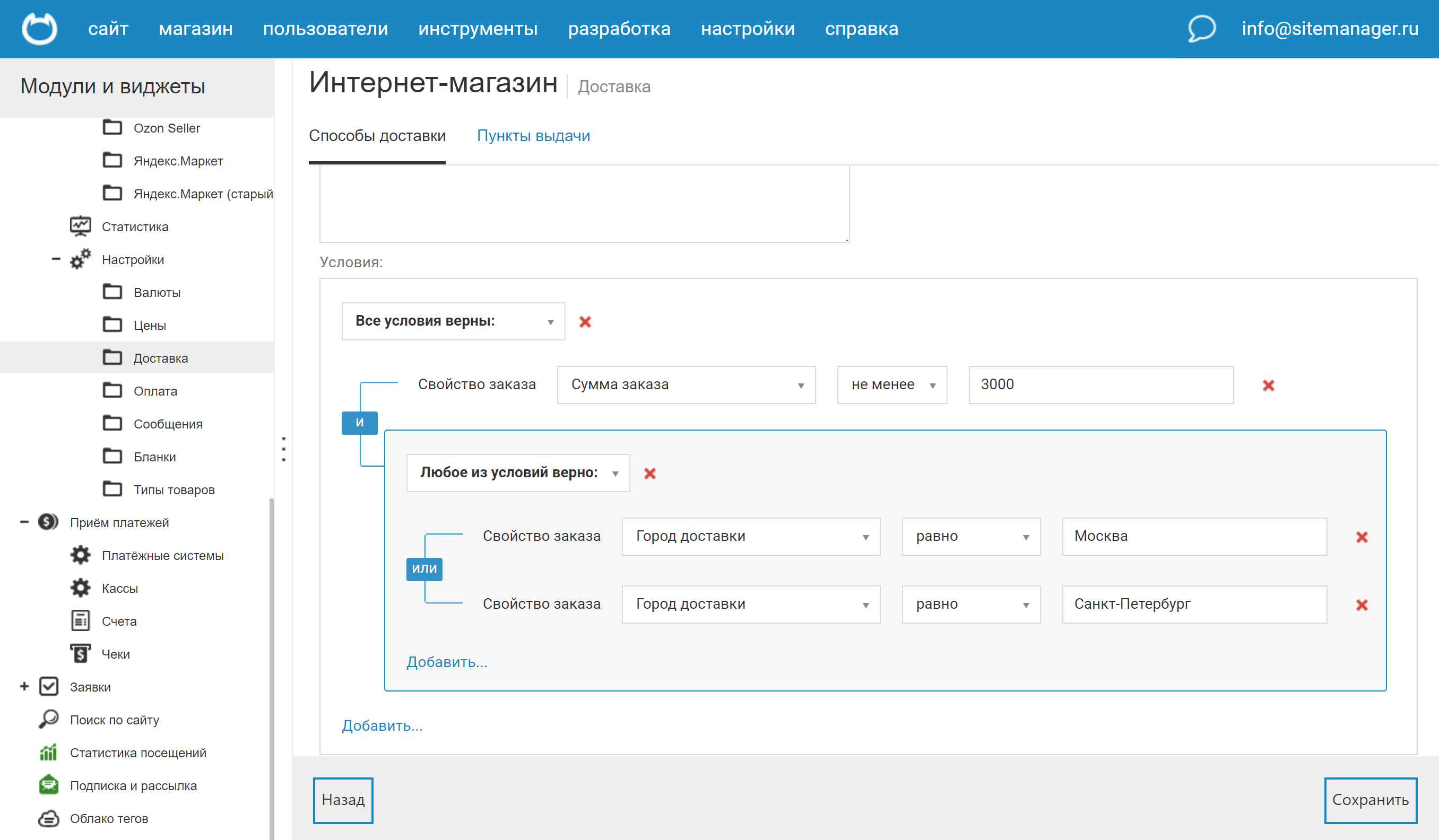Open the Платёжные системы gear icon

81,555
